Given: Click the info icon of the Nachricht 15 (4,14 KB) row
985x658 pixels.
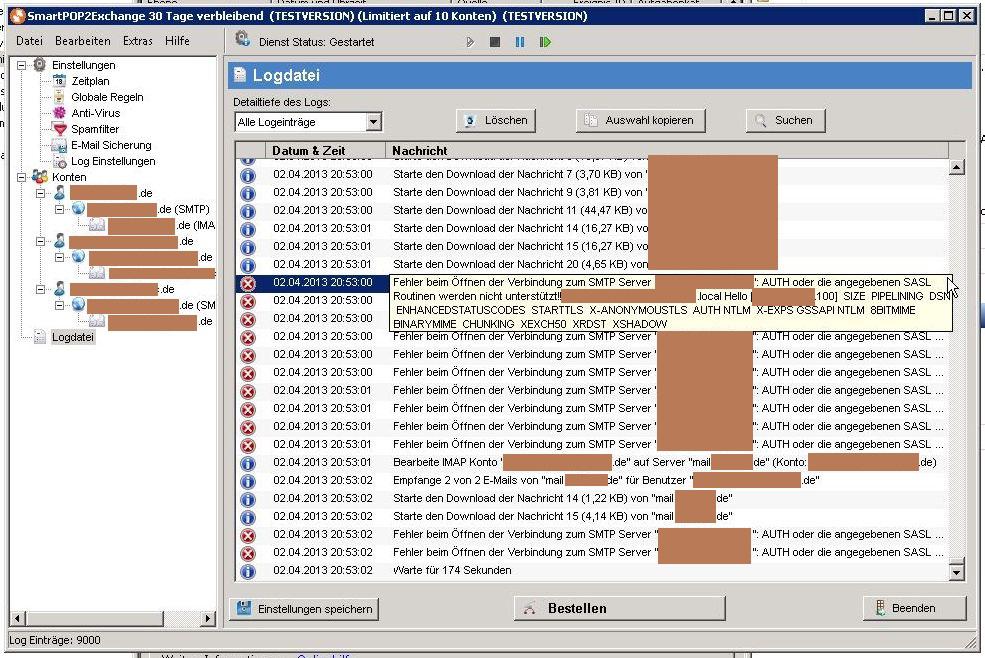Looking at the screenshot, I should pyautogui.click(x=248, y=517).
